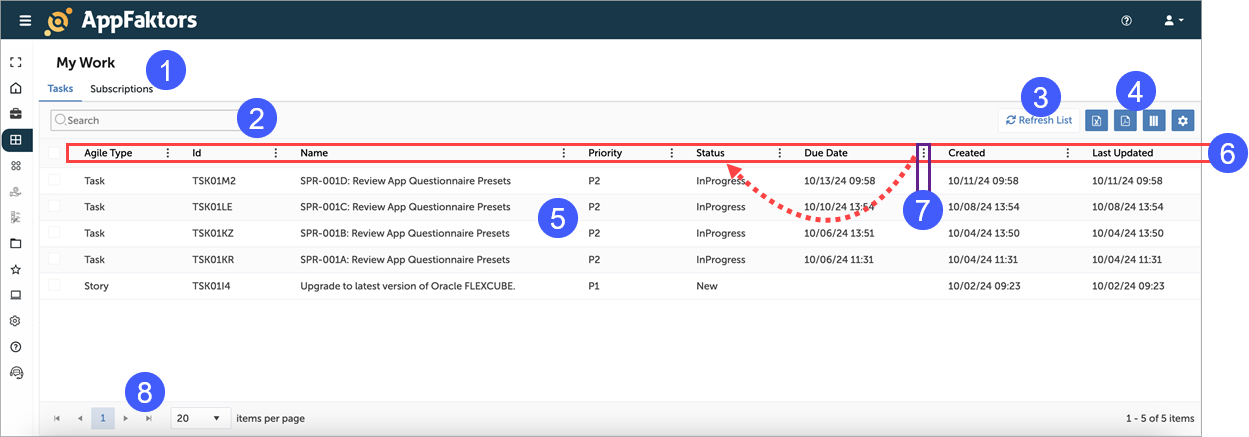Click the briefcase icon in sidebar
The width and height of the screenshot is (1249, 437).
[16, 113]
